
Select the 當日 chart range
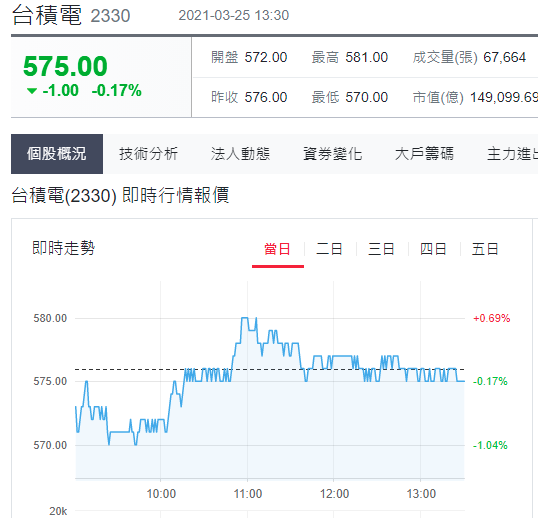(278, 249)
